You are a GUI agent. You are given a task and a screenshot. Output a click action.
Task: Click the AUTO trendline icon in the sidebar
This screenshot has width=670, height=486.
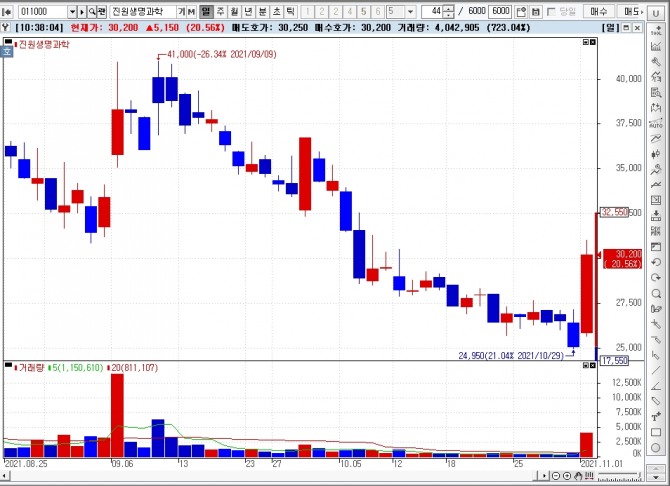[x=656, y=123]
